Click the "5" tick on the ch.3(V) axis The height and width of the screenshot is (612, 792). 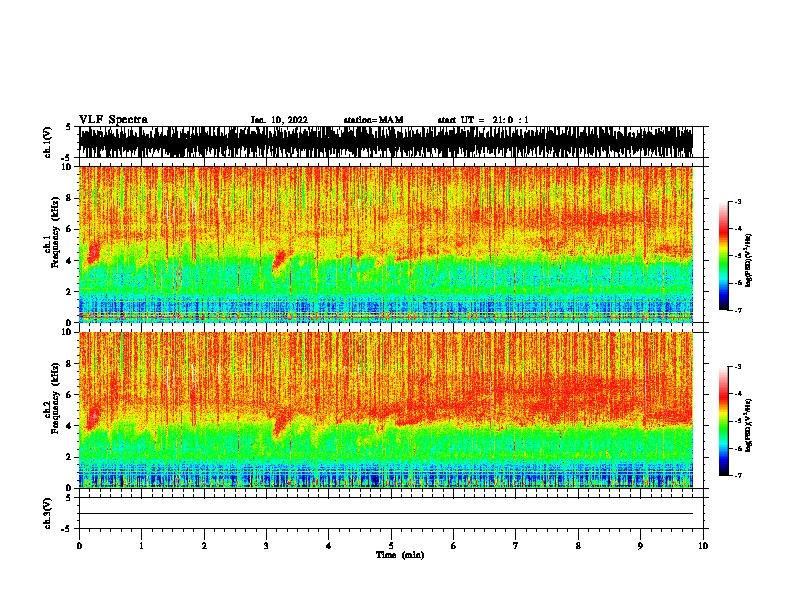[69, 498]
